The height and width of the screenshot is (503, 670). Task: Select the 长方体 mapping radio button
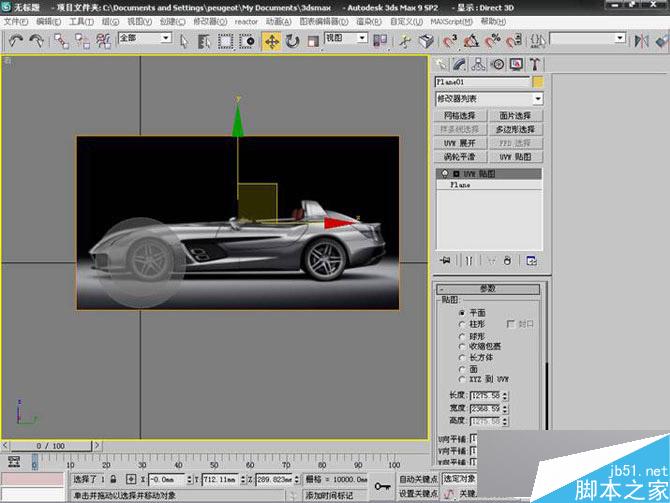(461, 357)
